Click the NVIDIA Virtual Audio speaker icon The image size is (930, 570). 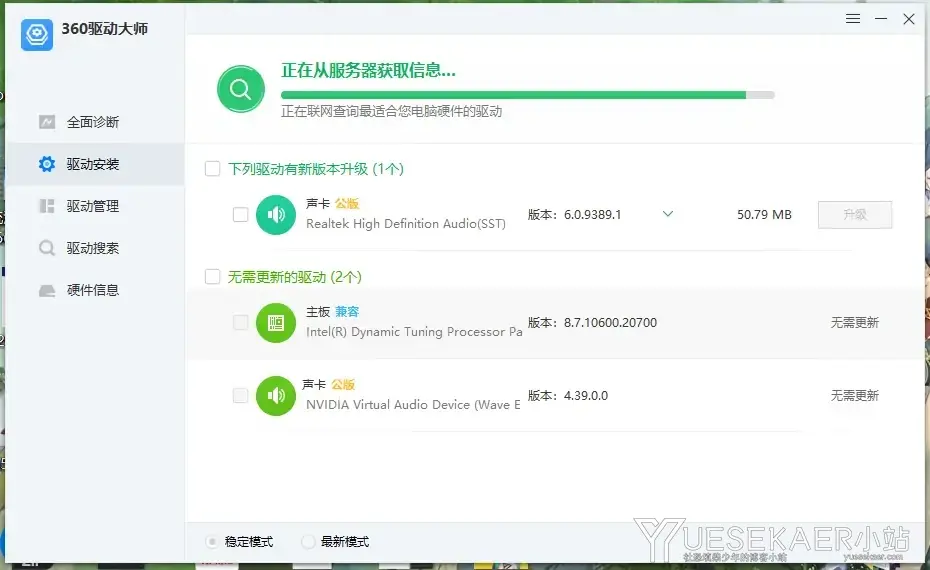tap(276, 396)
